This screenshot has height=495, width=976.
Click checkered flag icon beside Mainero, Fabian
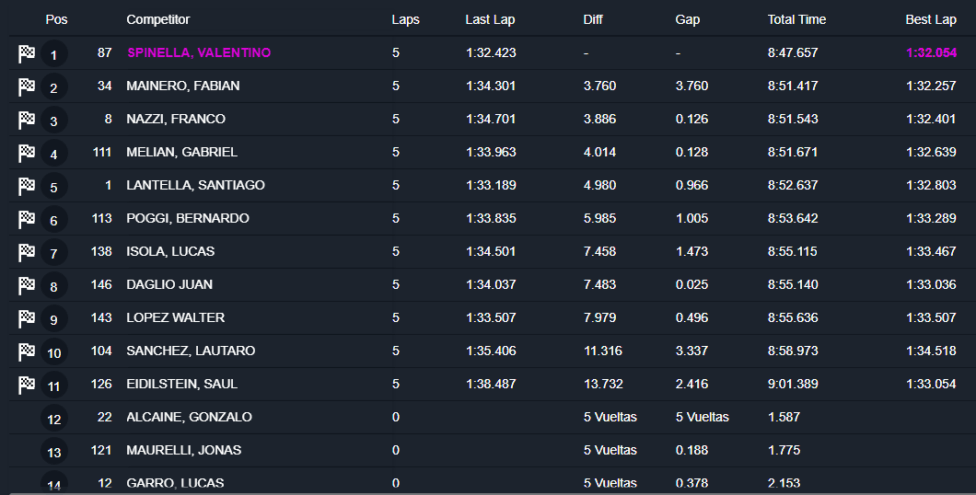click(x=26, y=87)
